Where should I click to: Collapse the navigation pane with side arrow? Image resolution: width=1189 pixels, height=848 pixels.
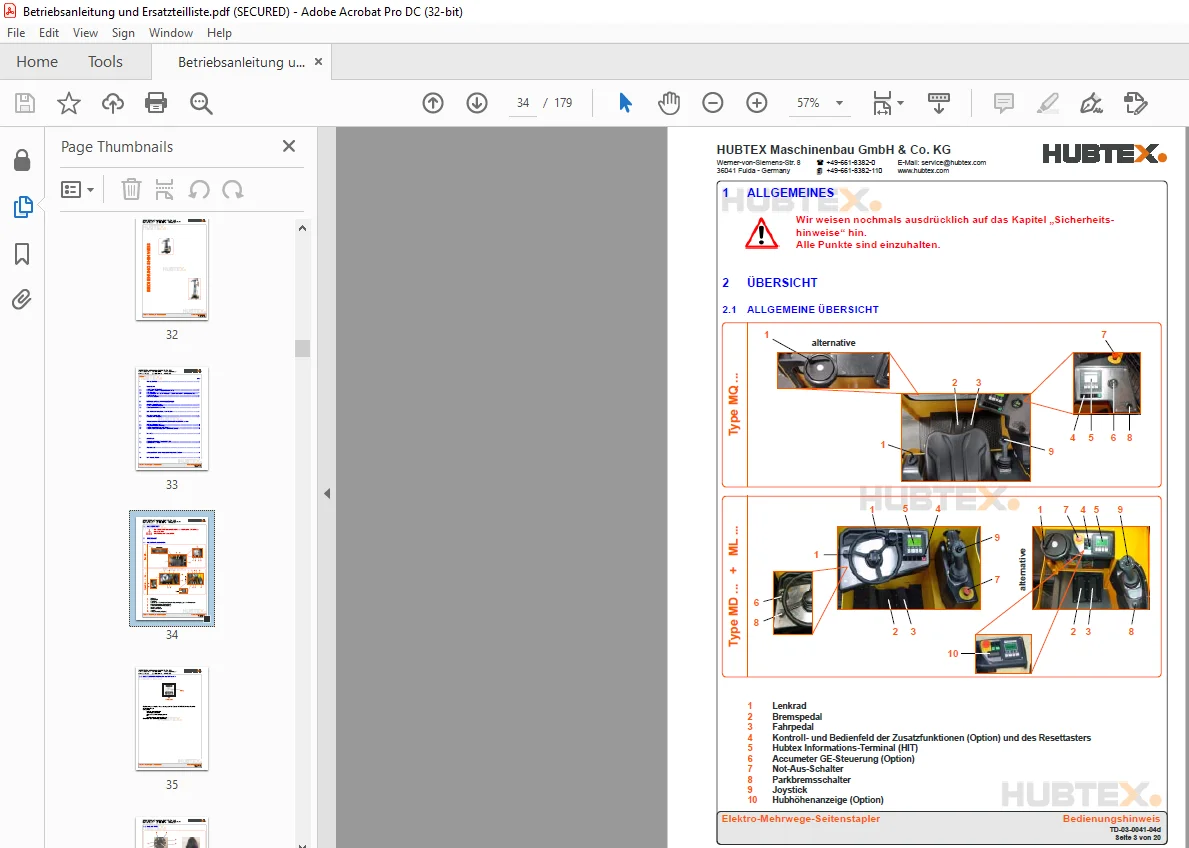pyautogui.click(x=327, y=494)
